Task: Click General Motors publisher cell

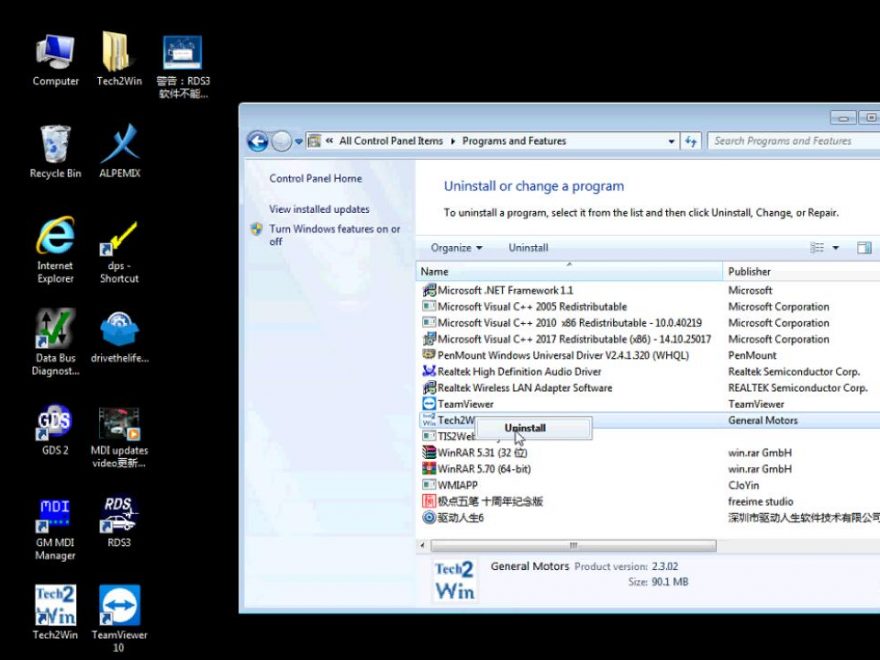Action: click(763, 420)
